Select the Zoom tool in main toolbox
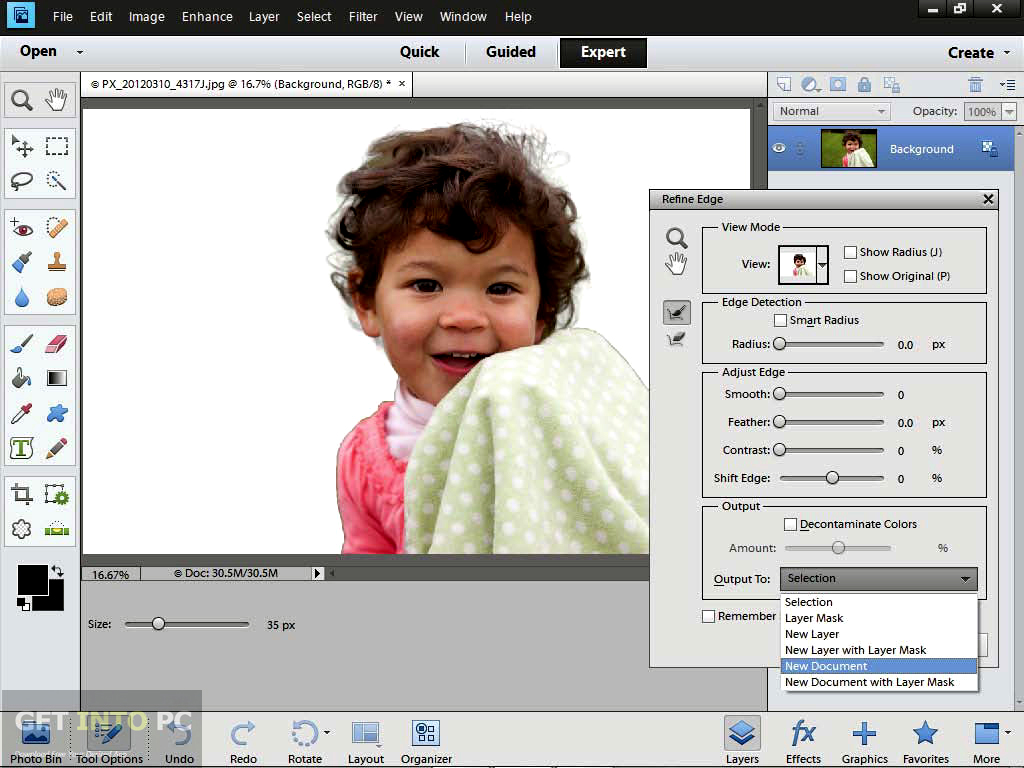 coord(22,100)
